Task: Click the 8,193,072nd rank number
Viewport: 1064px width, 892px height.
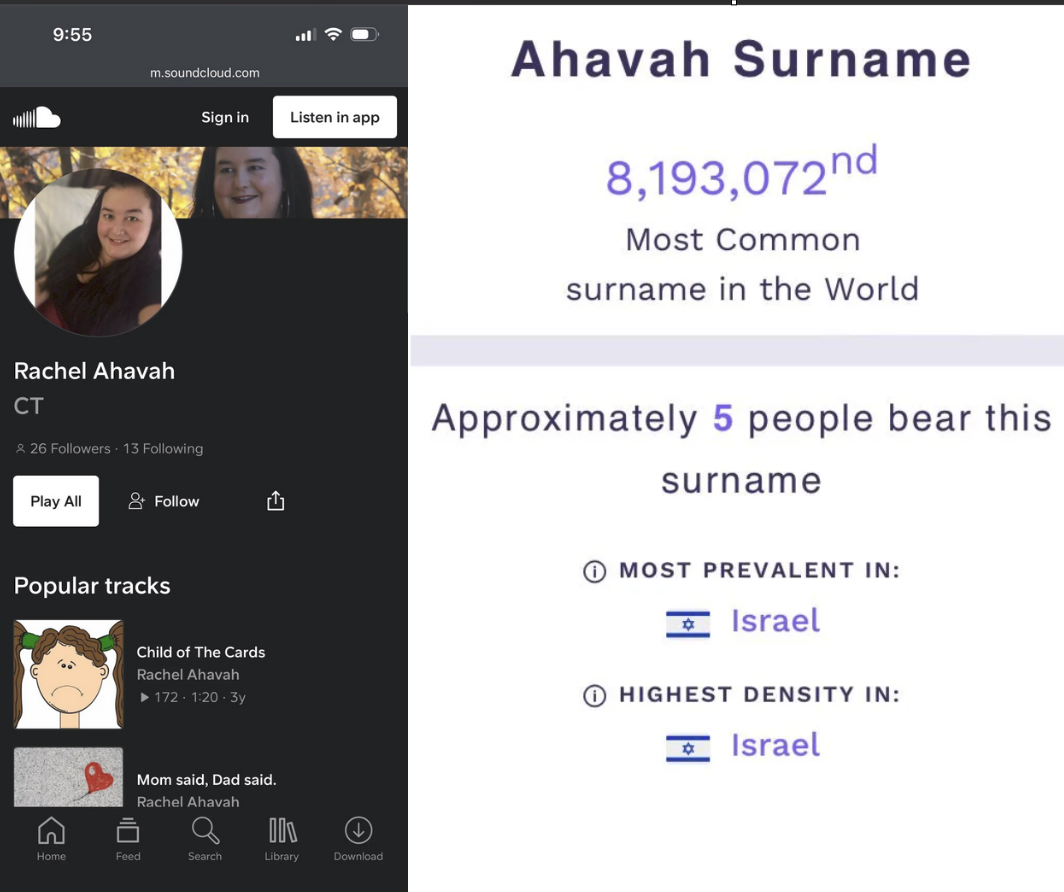Action: pos(742,173)
